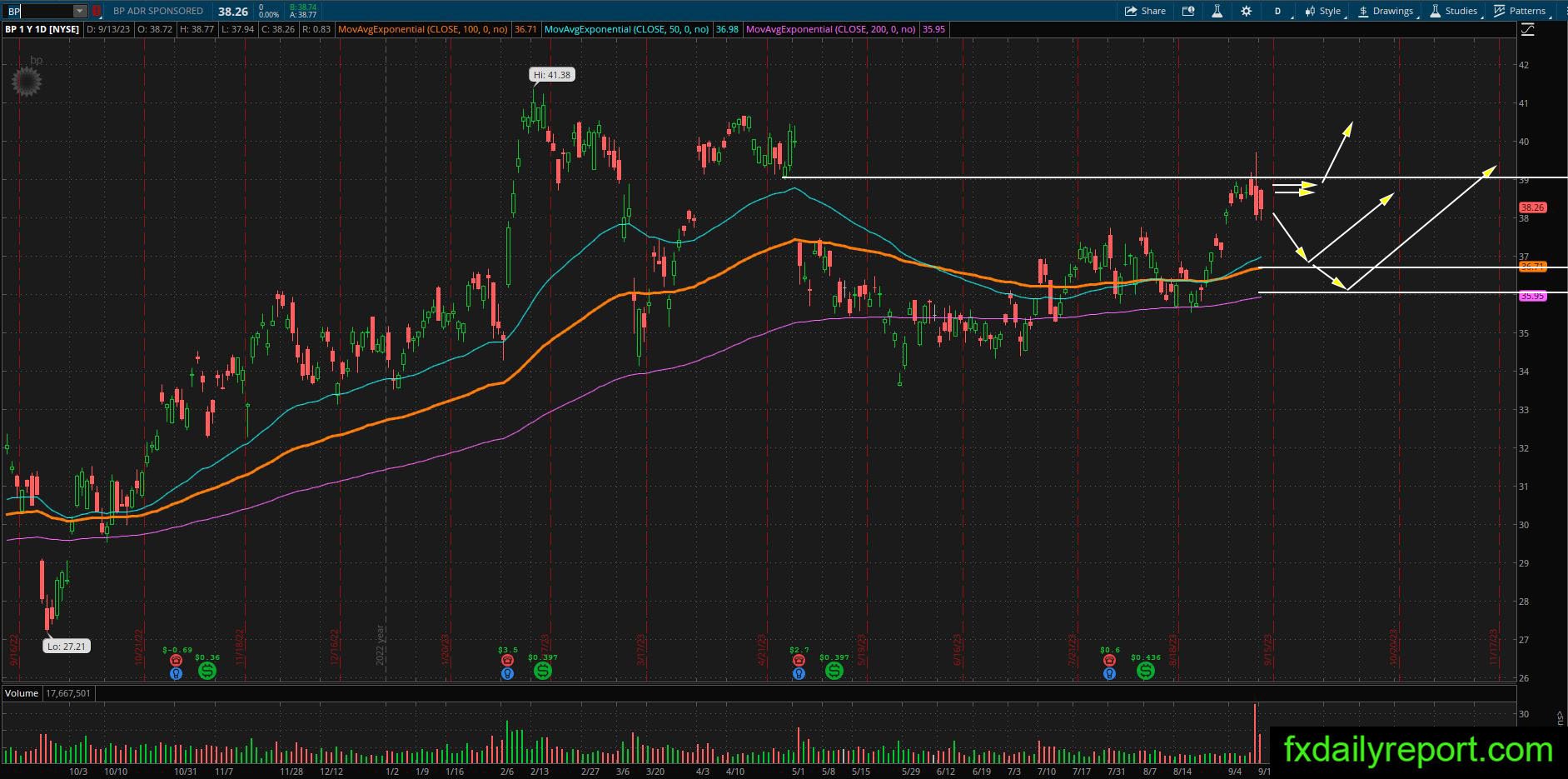
Task: Click the 10/3 date on the time axis
Action: coord(78,772)
